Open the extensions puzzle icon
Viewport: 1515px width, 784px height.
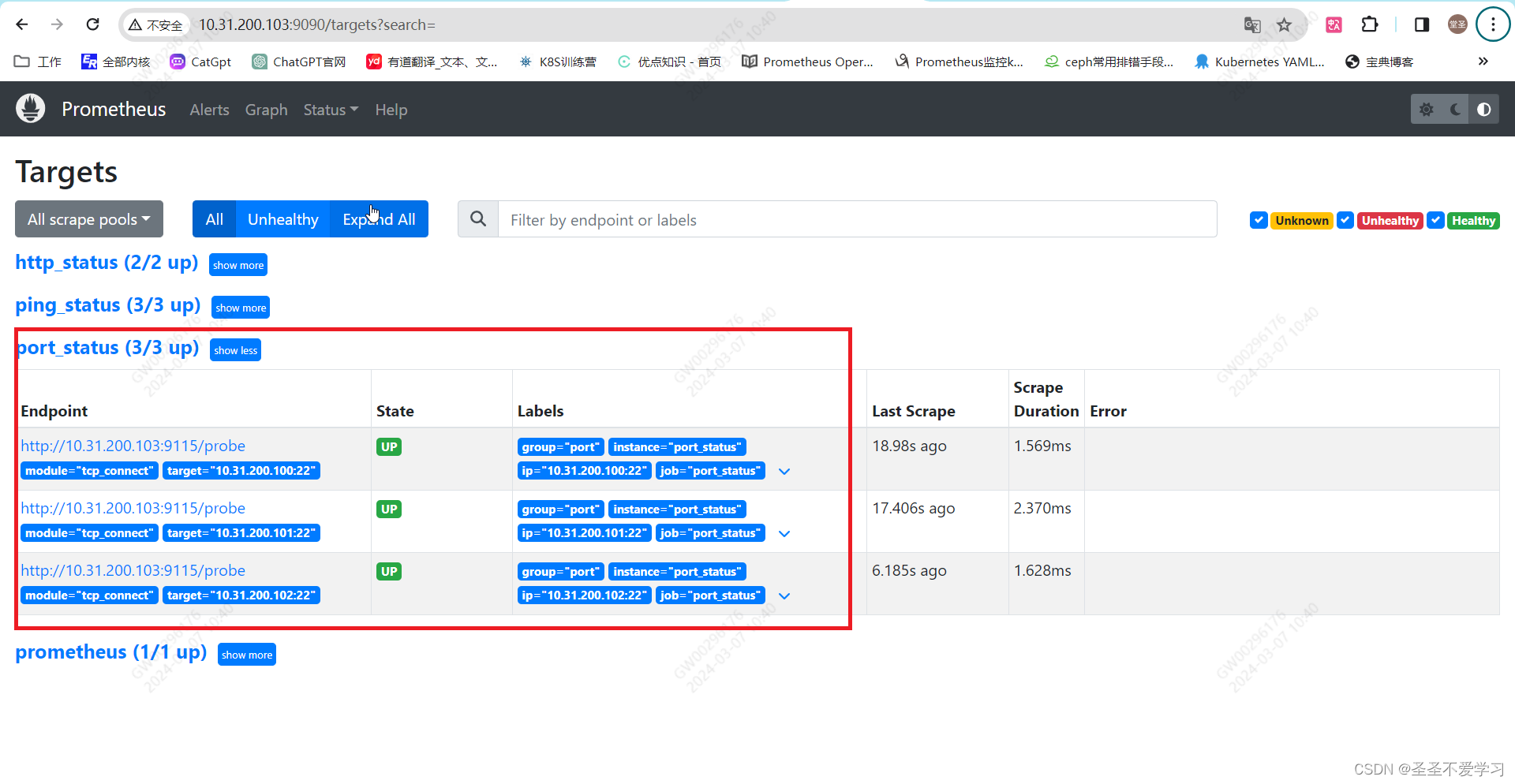1370,24
